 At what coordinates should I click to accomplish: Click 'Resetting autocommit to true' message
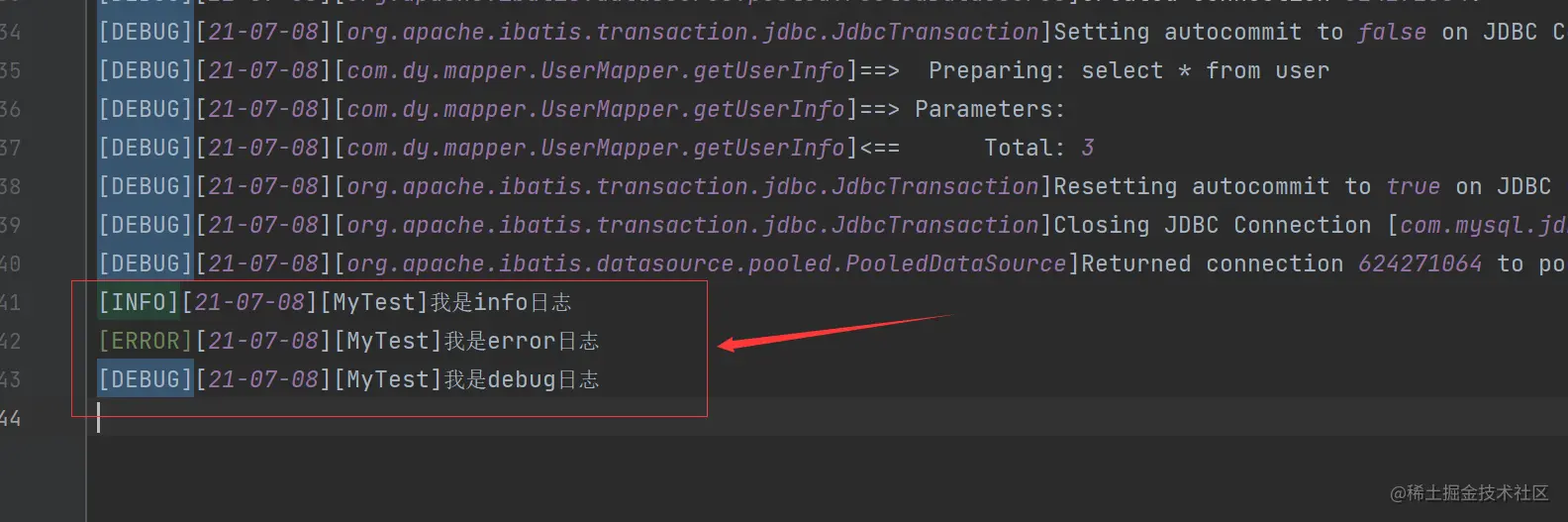click(1247, 186)
